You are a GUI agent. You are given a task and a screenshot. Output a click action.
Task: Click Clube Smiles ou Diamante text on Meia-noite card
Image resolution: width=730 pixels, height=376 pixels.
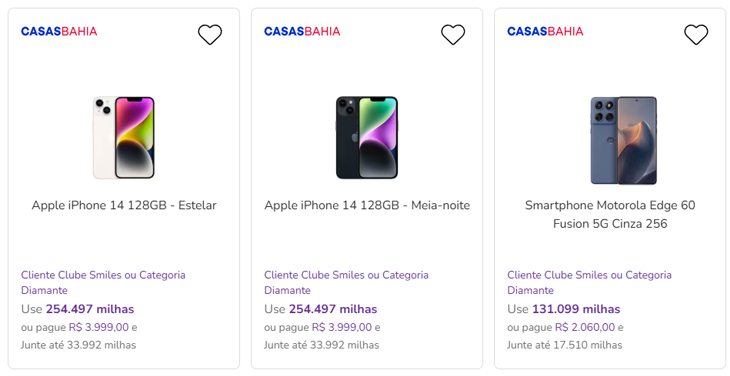[x=346, y=282]
